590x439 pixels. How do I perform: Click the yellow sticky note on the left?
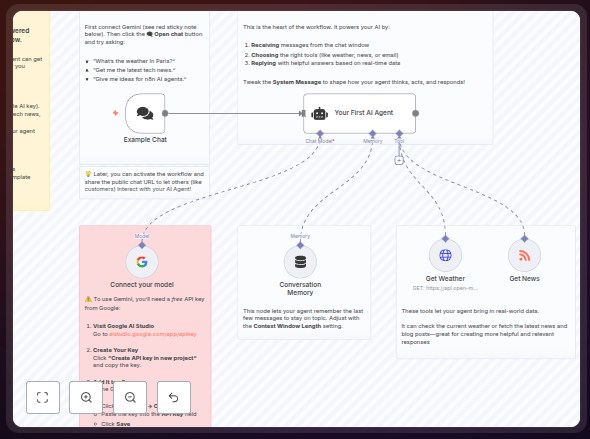[31, 111]
